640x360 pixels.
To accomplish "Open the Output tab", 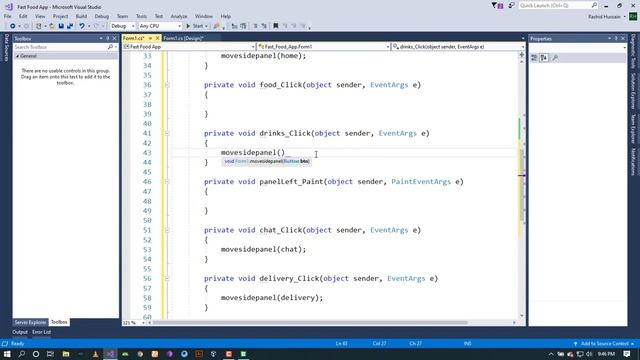I will pyautogui.click(x=20, y=332).
